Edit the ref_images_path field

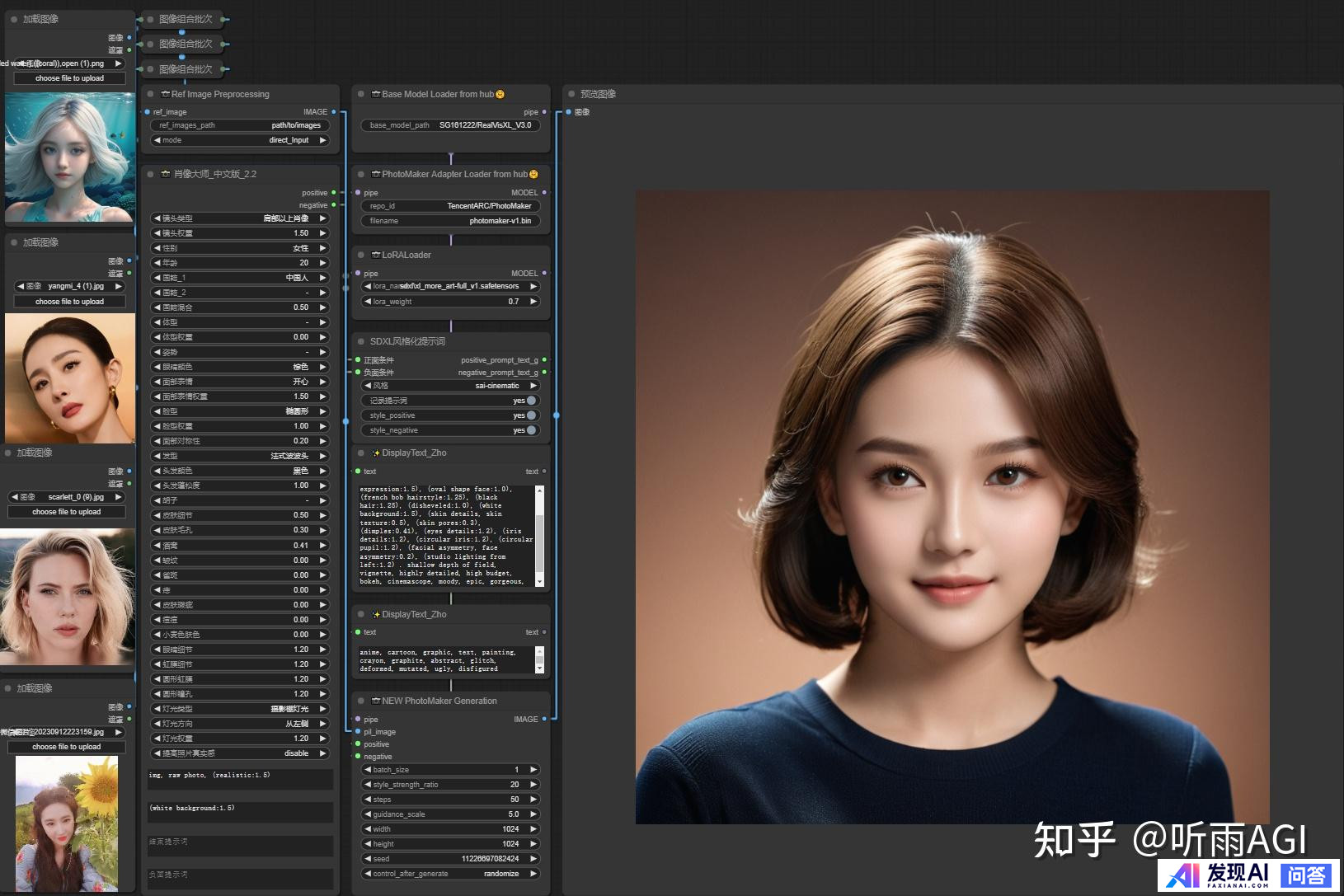(240, 125)
